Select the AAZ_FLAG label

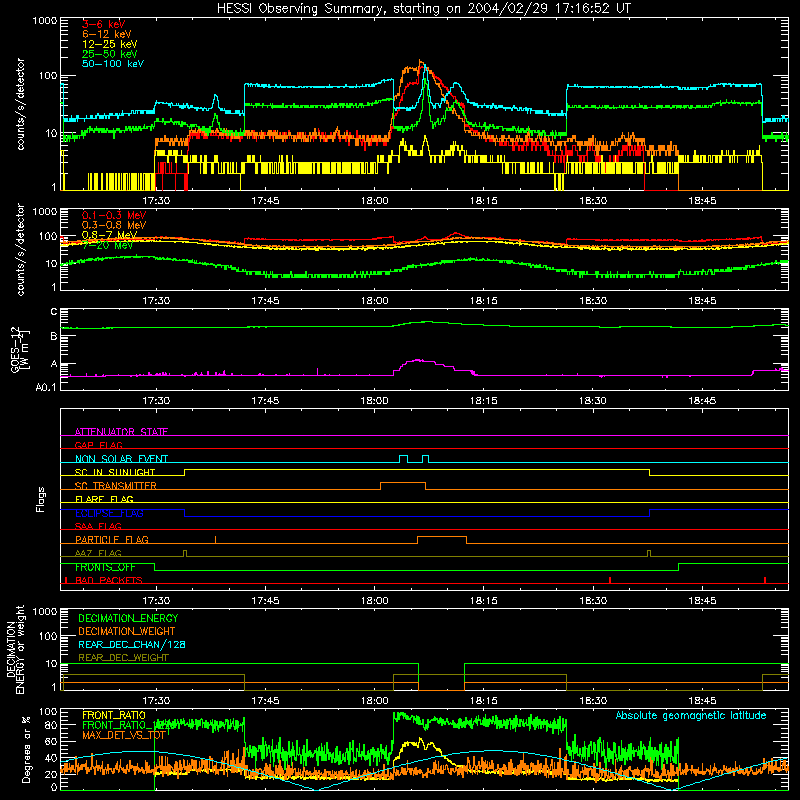[98, 553]
